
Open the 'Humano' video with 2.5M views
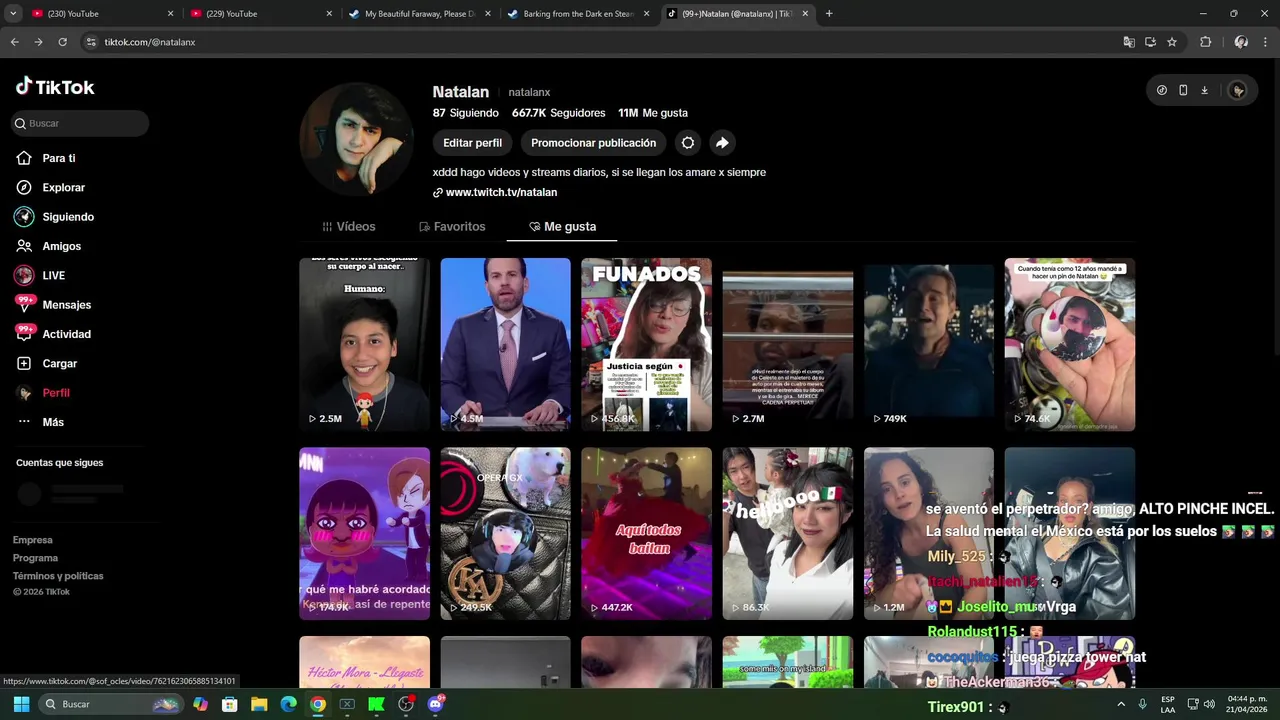tap(364, 345)
